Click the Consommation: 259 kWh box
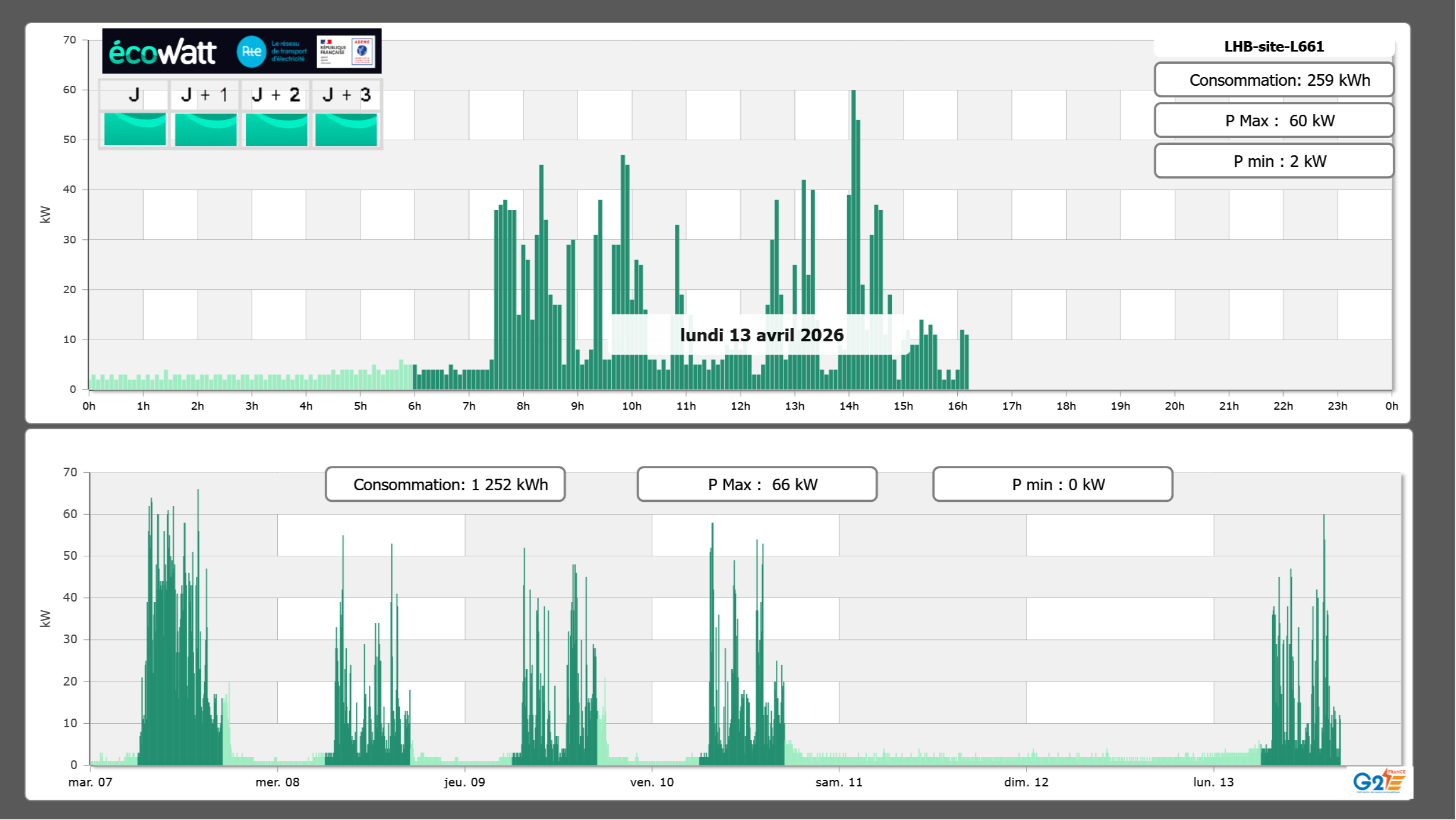The width and height of the screenshot is (1456, 820). tap(1273, 80)
